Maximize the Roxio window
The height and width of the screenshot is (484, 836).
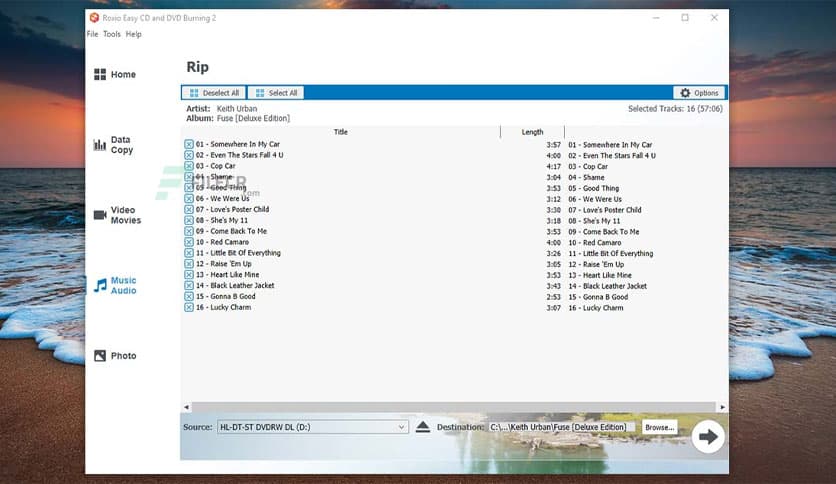click(685, 18)
